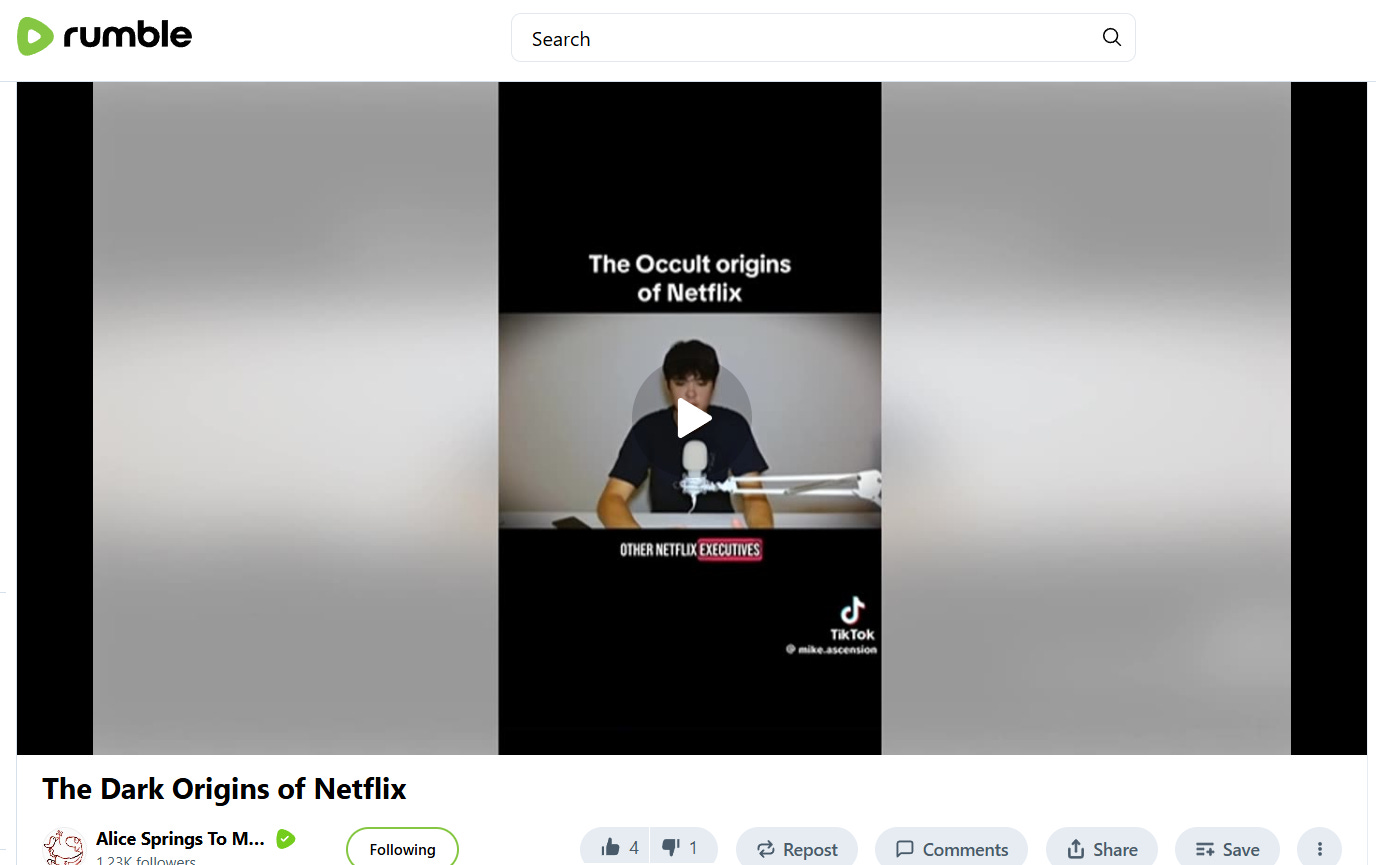Image resolution: width=1376 pixels, height=865 pixels.
Task: Click the Alice Springs channel avatar
Action: pyautogui.click(x=64, y=848)
